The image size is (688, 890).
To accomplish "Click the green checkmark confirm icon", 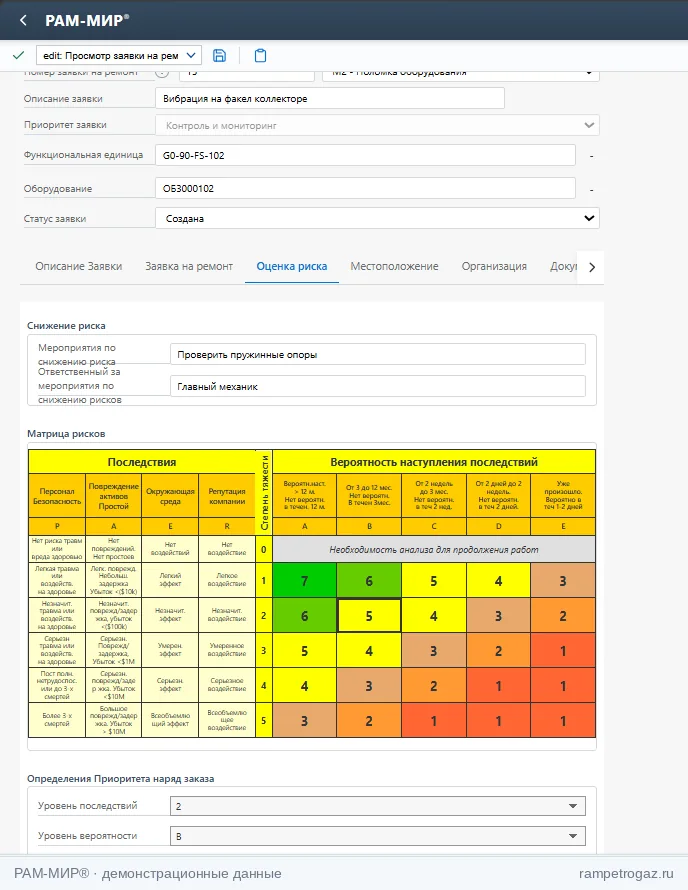I will pos(18,55).
